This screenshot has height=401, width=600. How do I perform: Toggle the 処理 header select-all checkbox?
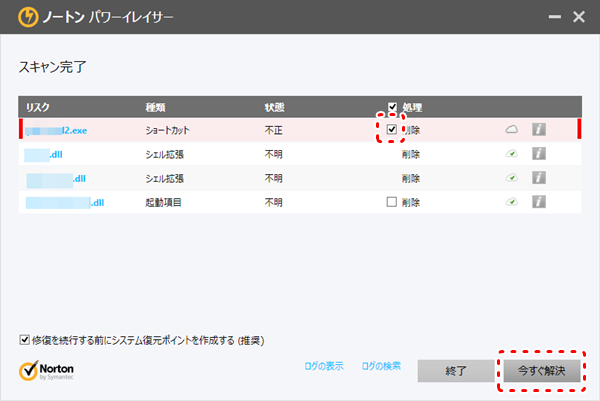[392, 107]
